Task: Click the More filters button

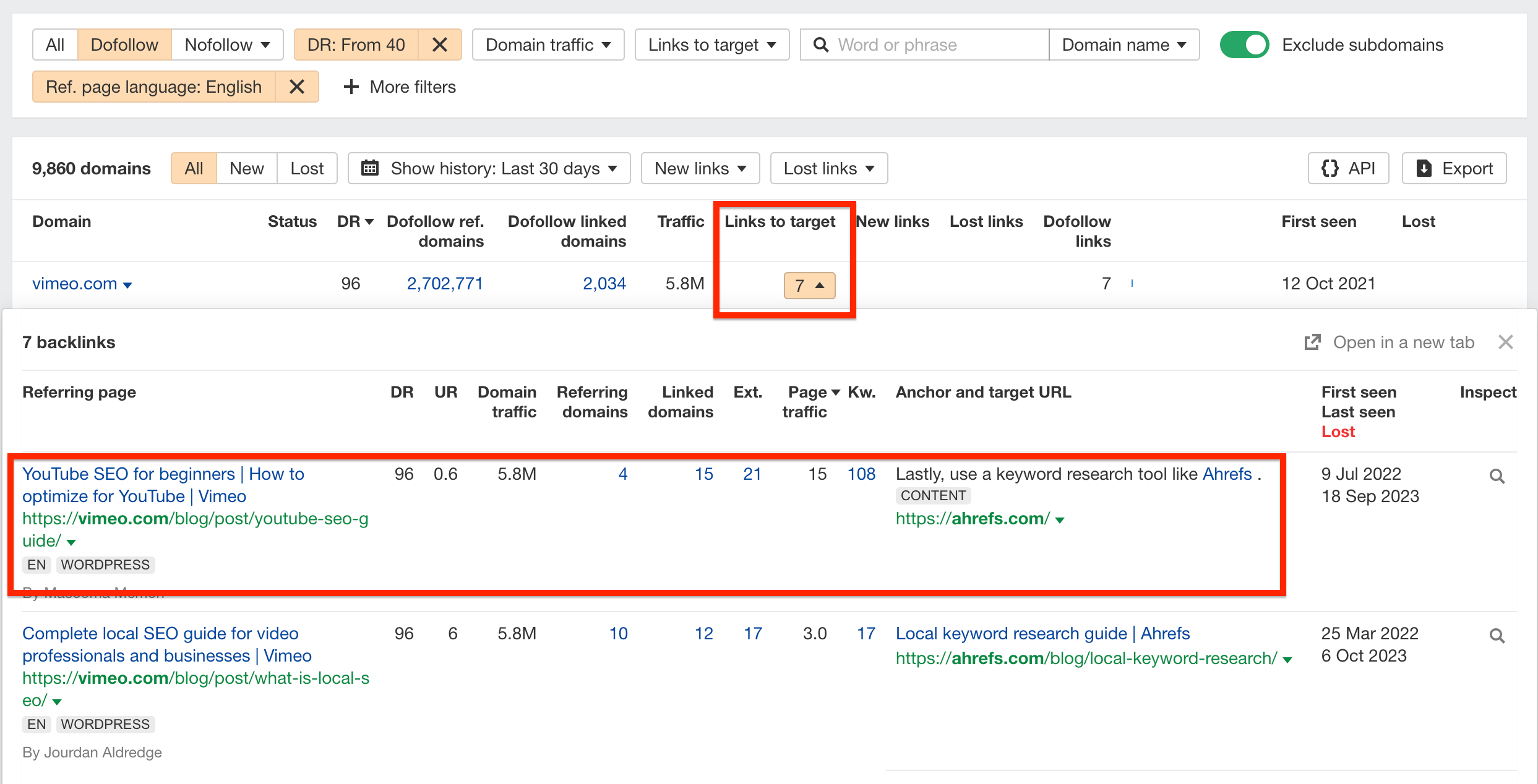Action: [x=400, y=87]
